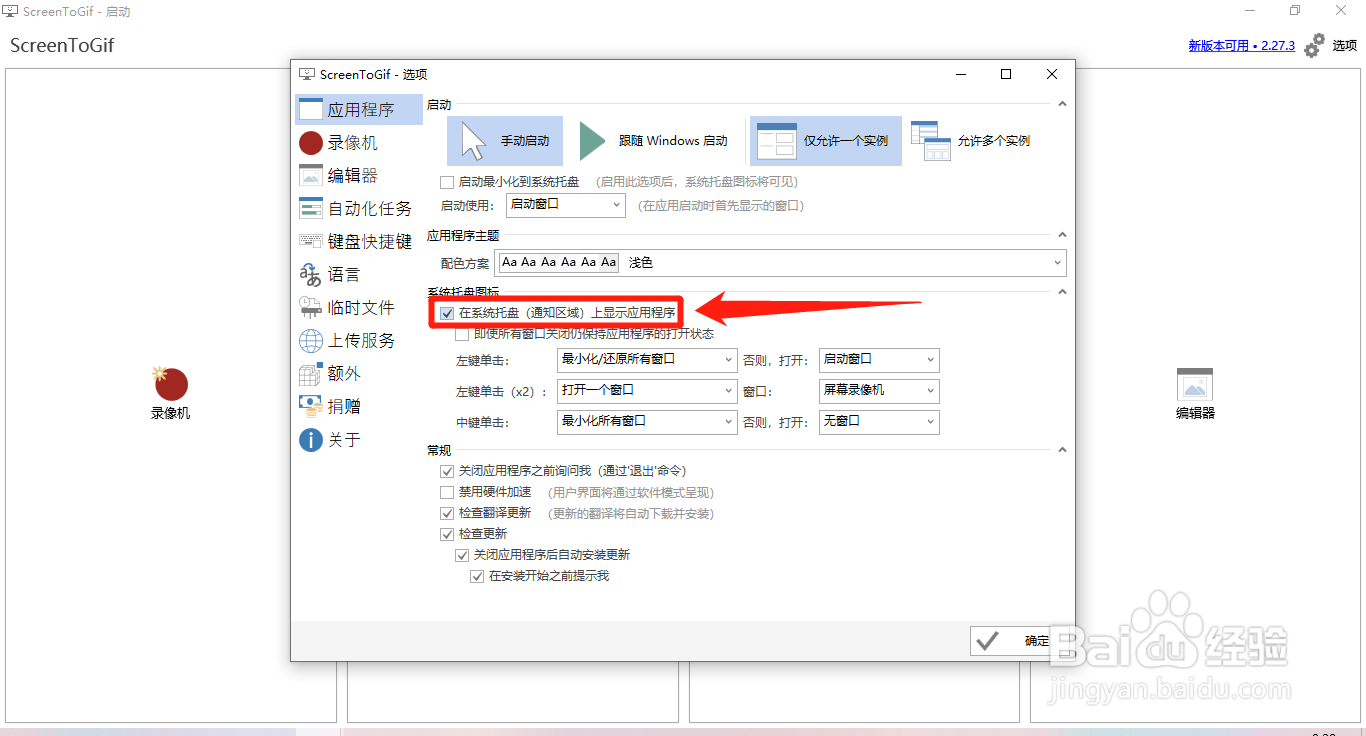Toggle 检查更新 checkbox
Image resolution: width=1366 pixels, height=736 pixels.
[447, 534]
